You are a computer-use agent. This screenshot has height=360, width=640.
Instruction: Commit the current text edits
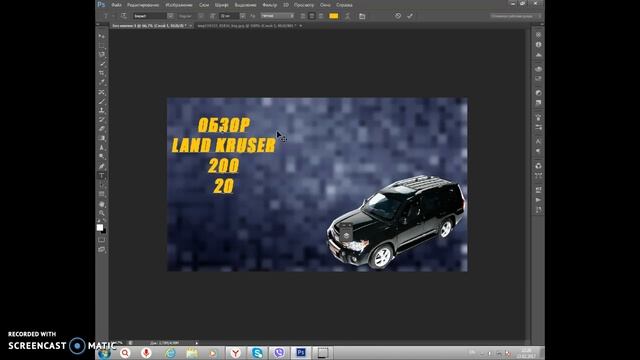pos(410,16)
